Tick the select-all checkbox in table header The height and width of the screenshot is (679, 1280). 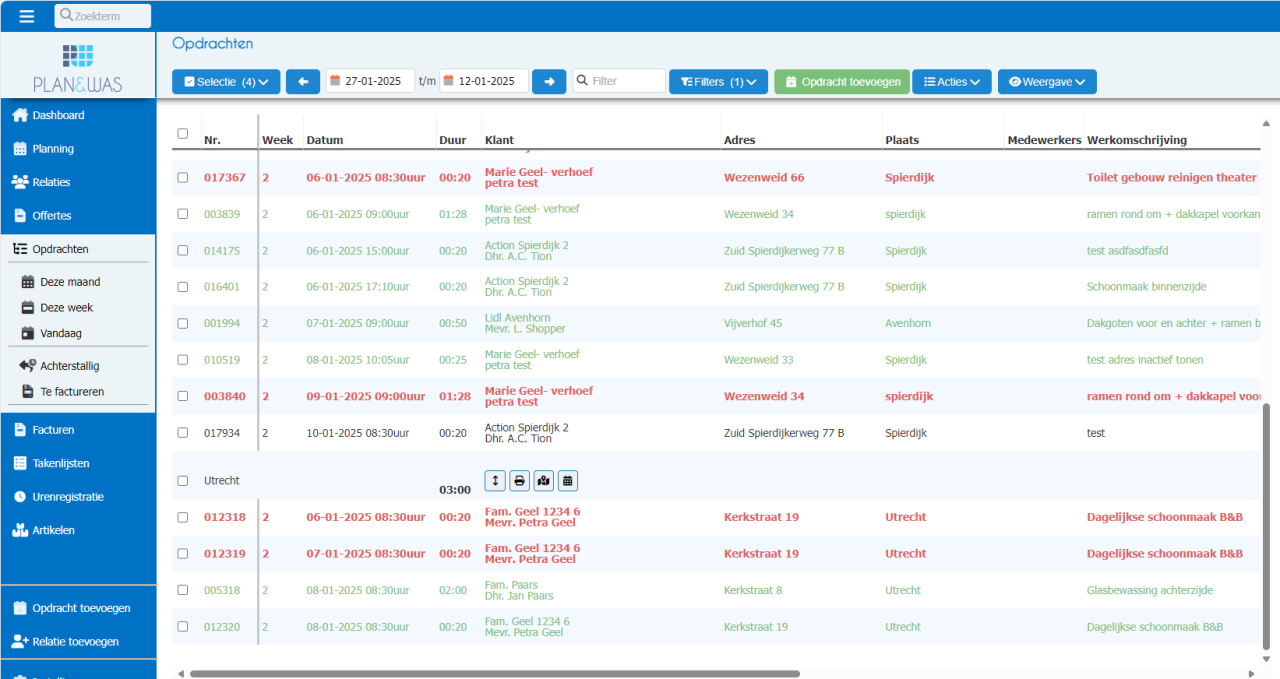[182, 133]
